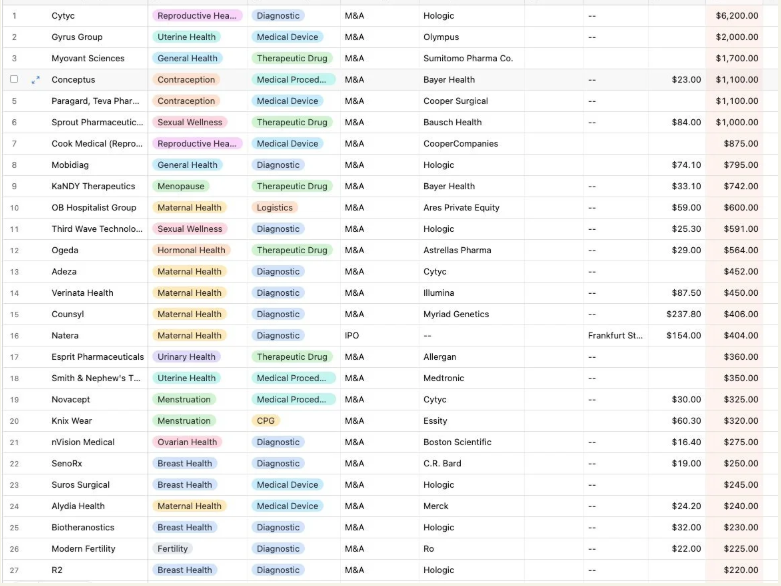Click the Conceptus company name
Viewport: 781px width, 586px height.
tap(73, 80)
